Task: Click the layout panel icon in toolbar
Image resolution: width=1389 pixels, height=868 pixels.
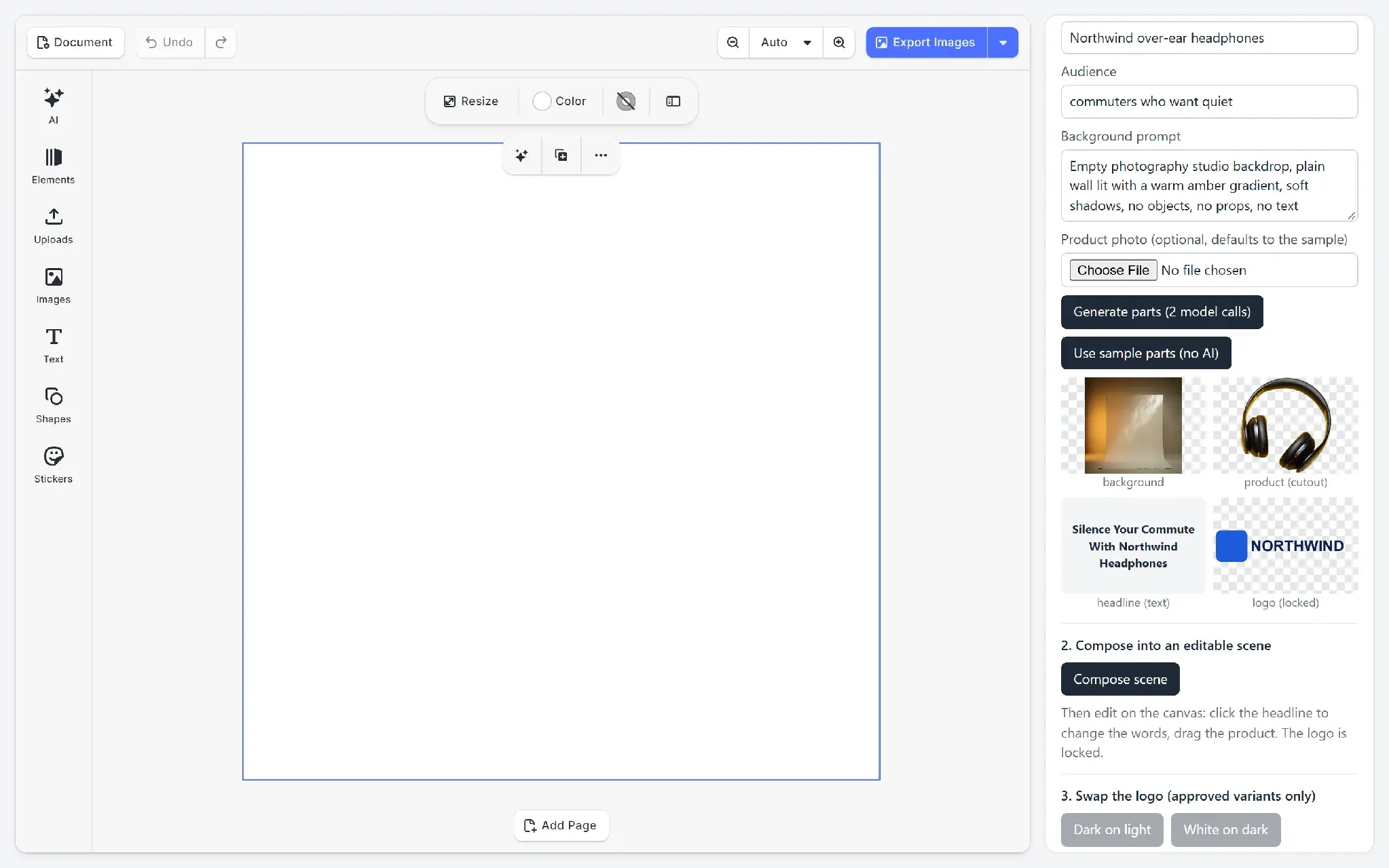Action: click(673, 101)
